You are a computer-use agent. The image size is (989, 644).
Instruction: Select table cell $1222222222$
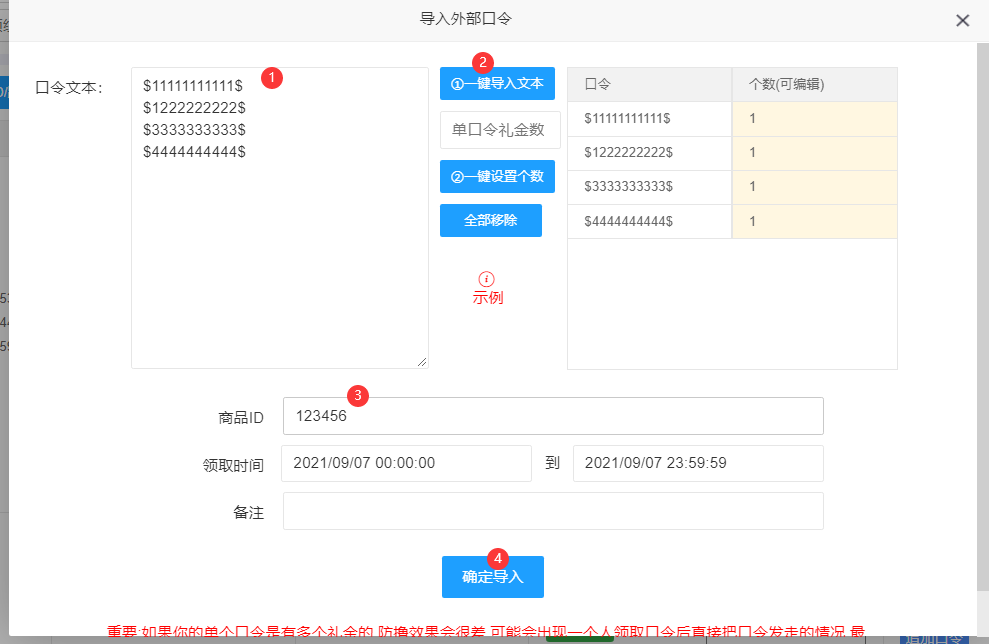[650, 153]
